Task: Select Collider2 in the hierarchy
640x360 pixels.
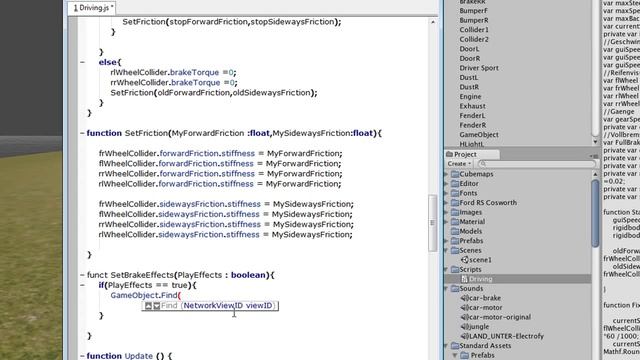Action: (473, 40)
